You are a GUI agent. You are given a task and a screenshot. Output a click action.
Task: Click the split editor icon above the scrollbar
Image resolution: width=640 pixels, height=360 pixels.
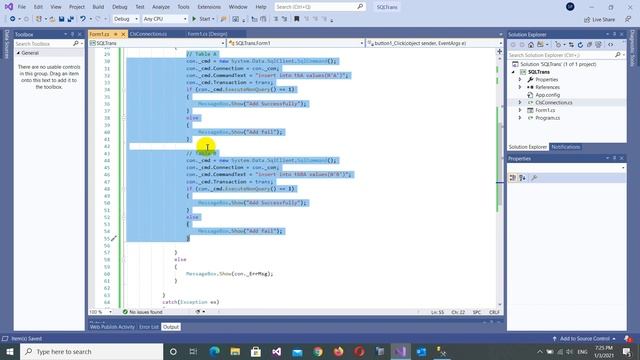499,51
